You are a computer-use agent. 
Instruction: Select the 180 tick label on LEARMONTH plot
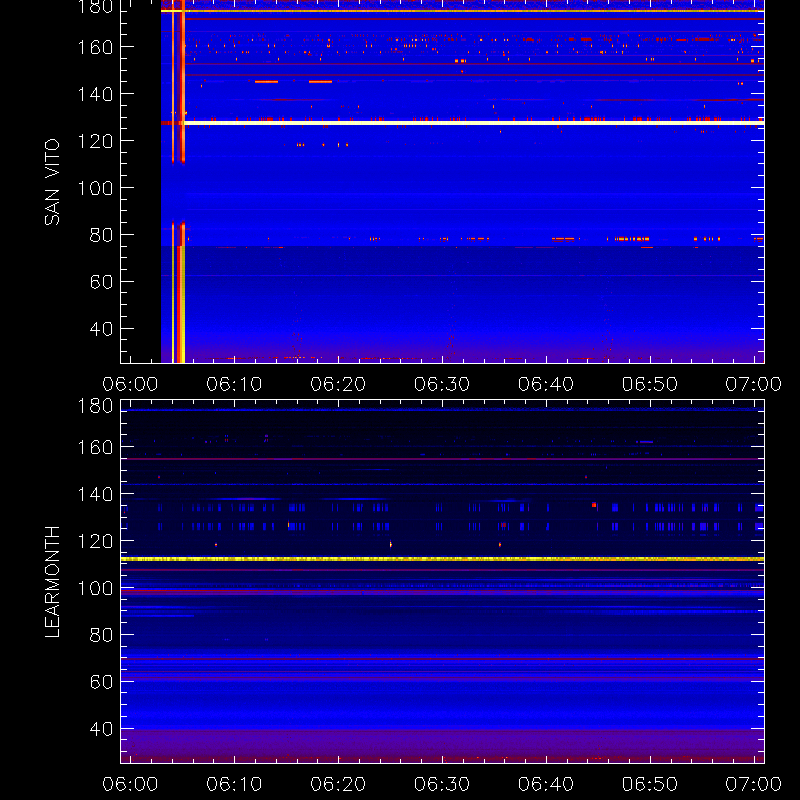[95, 406]
